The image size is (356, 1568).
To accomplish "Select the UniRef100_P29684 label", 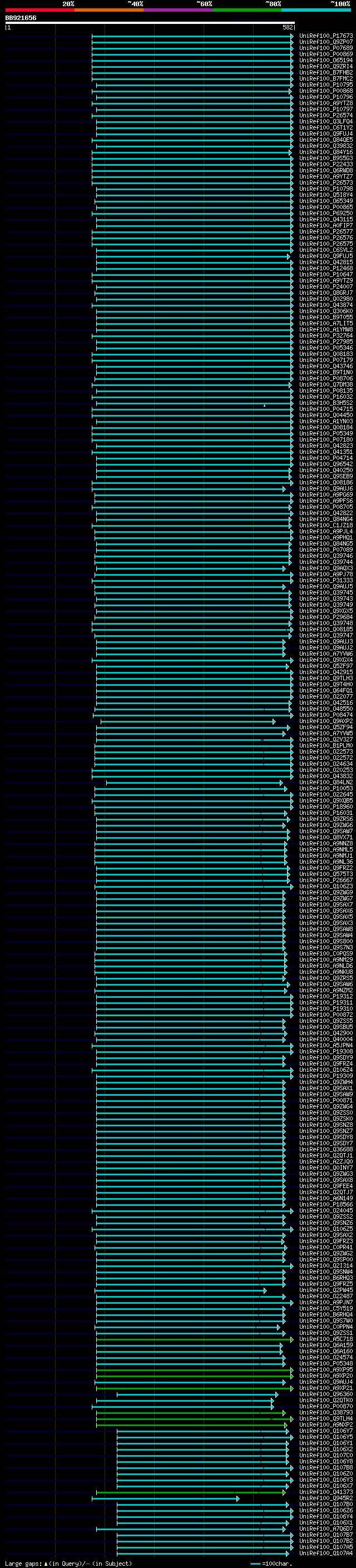I will click(x=325, y=617).
